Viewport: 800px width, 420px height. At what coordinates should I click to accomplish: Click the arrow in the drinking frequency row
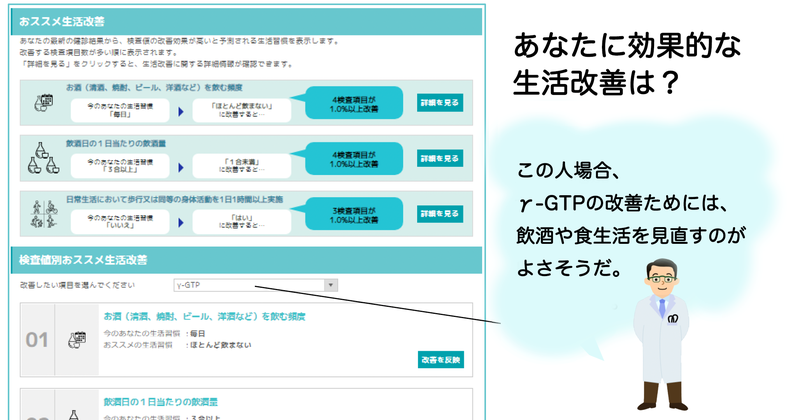point(181,109)
